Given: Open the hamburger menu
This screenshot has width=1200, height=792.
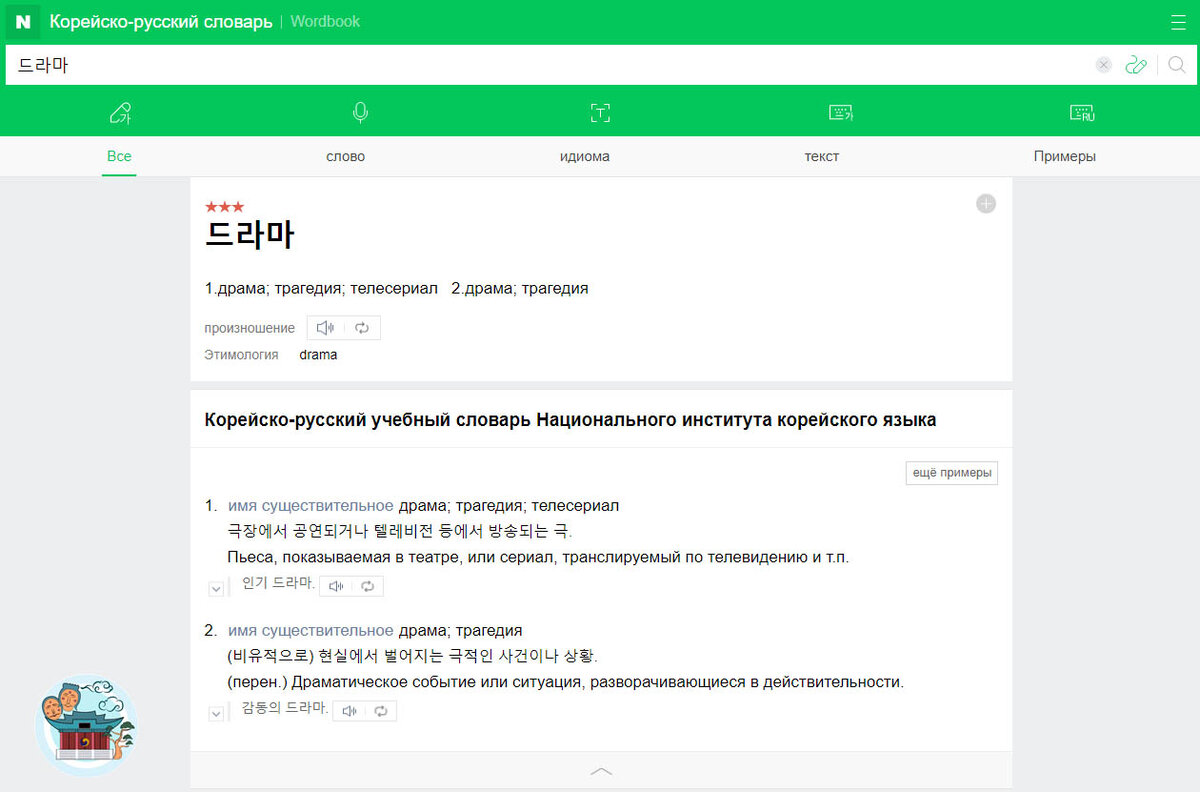Looking at the screenshot, I should coord(1178,21).
